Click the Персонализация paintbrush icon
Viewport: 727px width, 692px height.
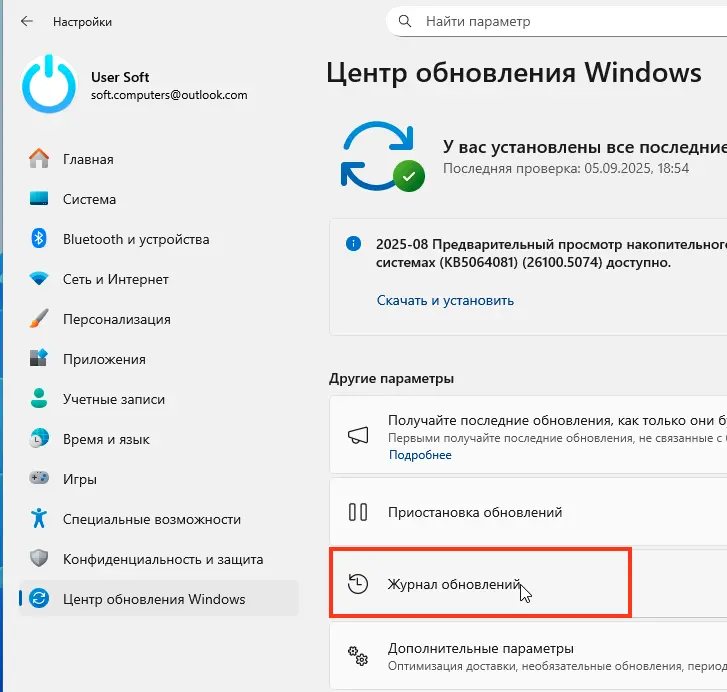(x=39, y=319)
